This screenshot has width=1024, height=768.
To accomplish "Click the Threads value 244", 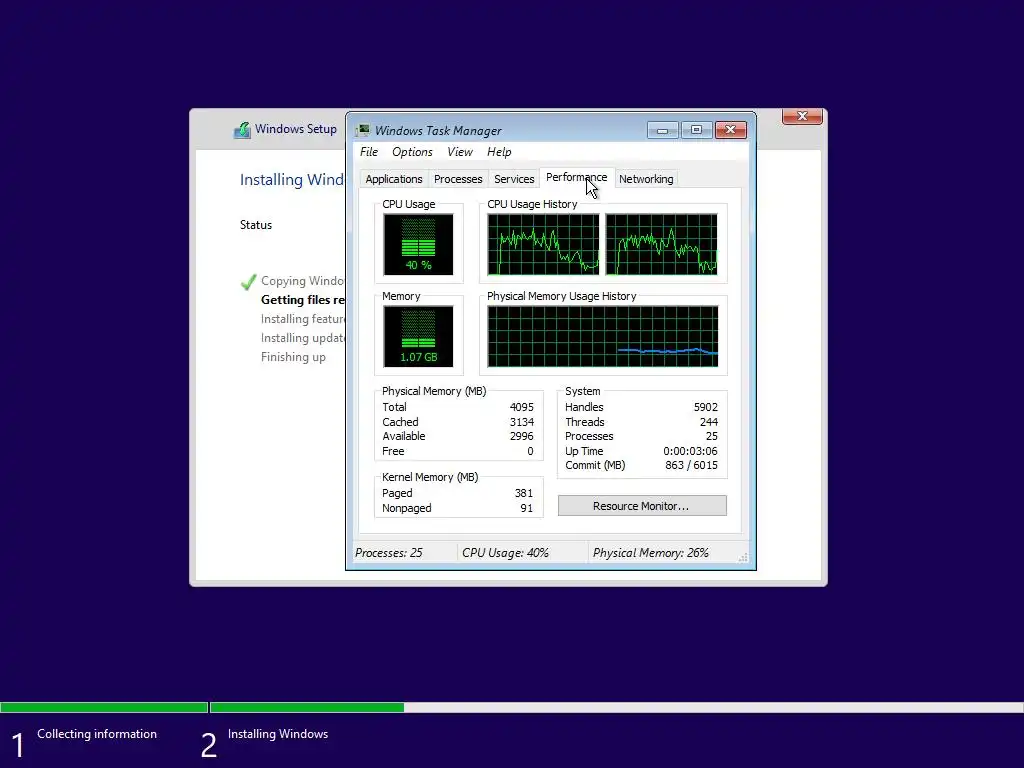I will 709,422.
